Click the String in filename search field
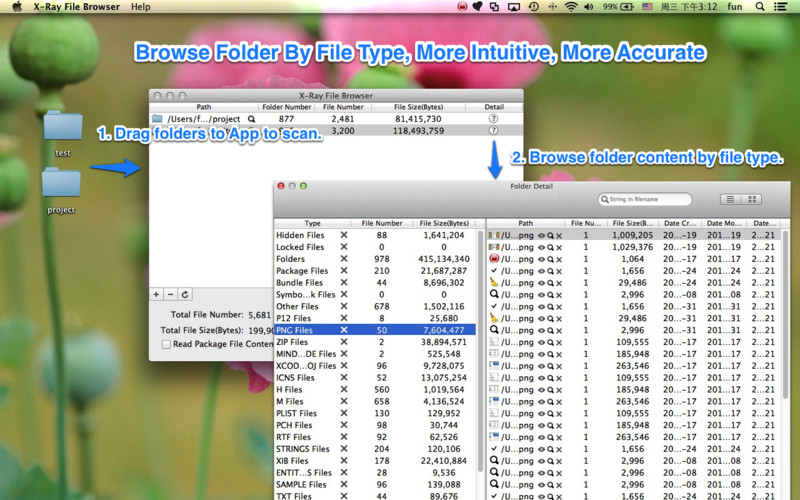 [x=650, y=199]
